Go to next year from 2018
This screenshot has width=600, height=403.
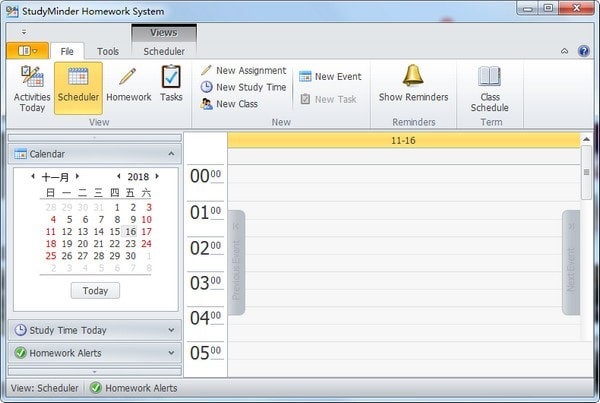click(157, 176)
